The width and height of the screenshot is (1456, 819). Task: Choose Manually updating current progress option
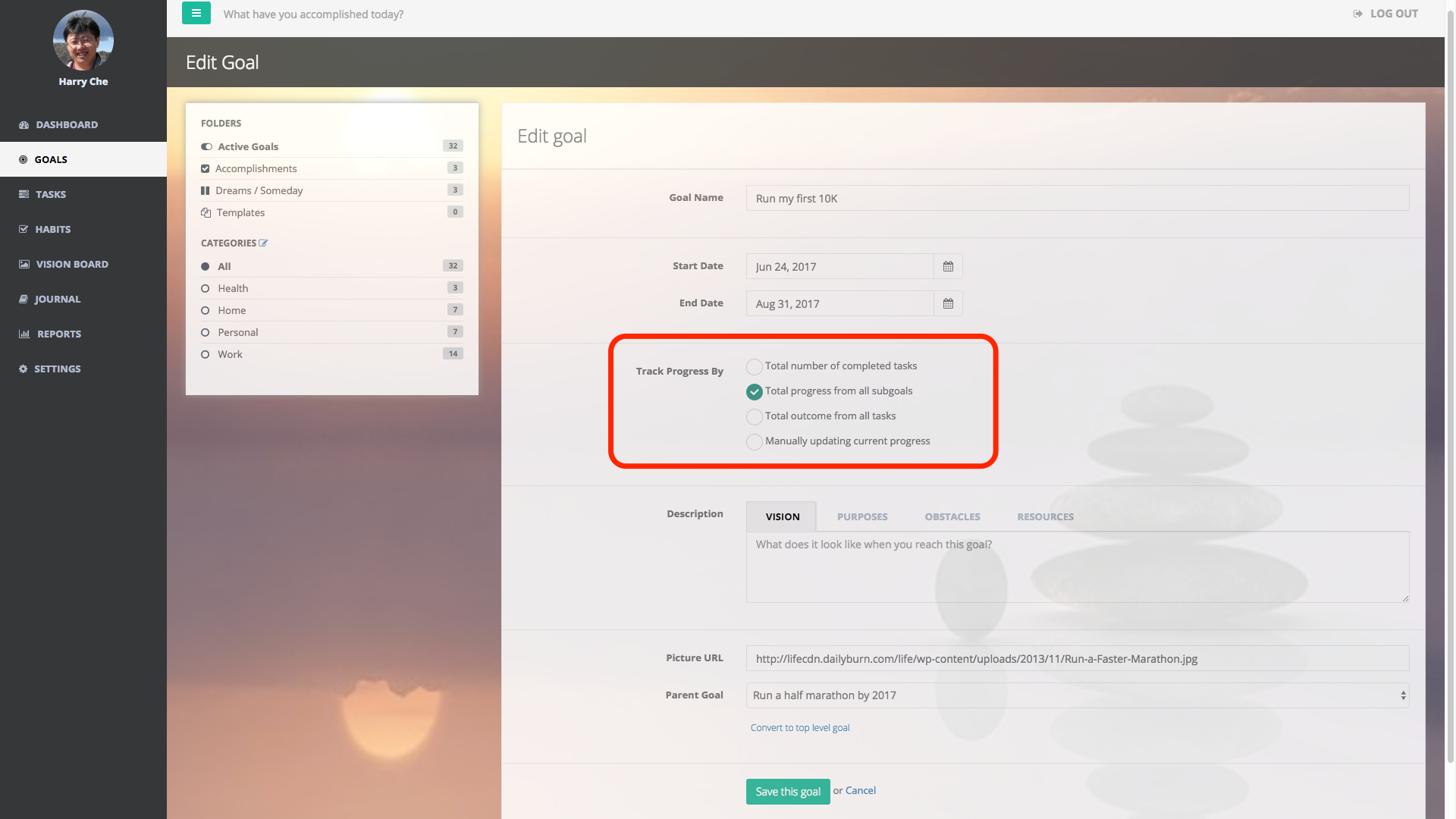coord(754,442)
